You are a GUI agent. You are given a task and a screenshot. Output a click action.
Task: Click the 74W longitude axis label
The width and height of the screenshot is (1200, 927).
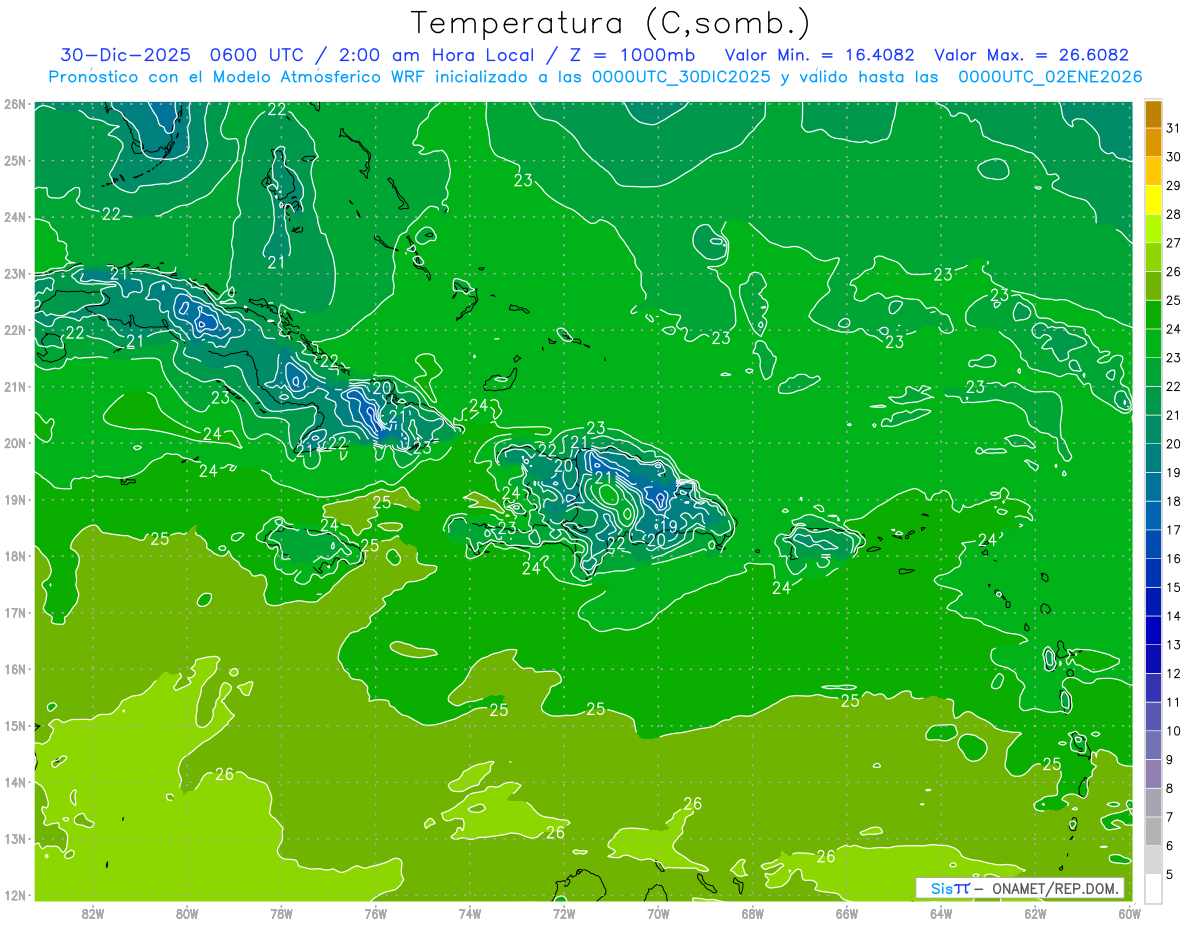[x=470, y=913]
